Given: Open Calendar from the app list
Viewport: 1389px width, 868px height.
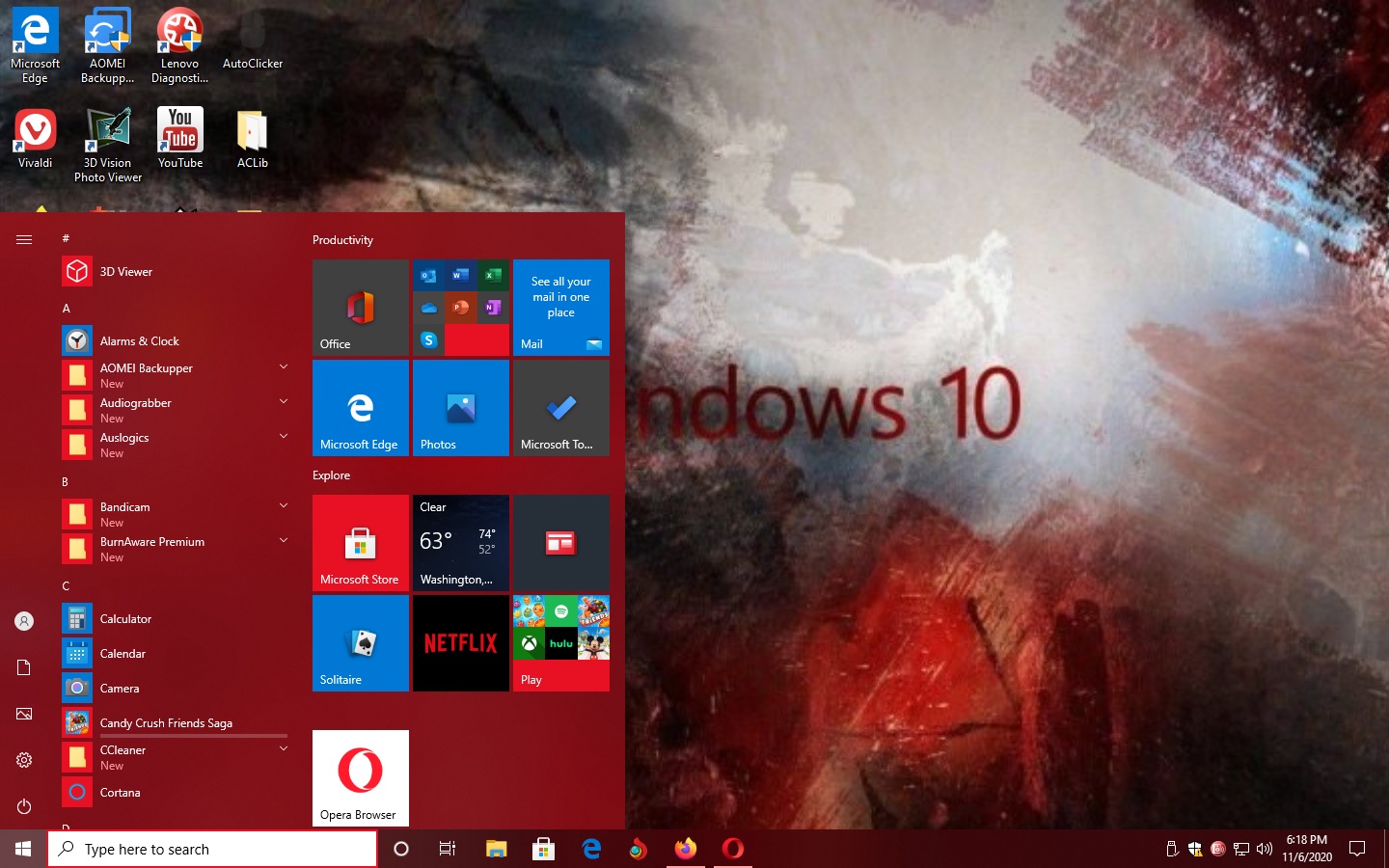Looking at the screenshot, I should pyautogui.click(x=174, y=654).
